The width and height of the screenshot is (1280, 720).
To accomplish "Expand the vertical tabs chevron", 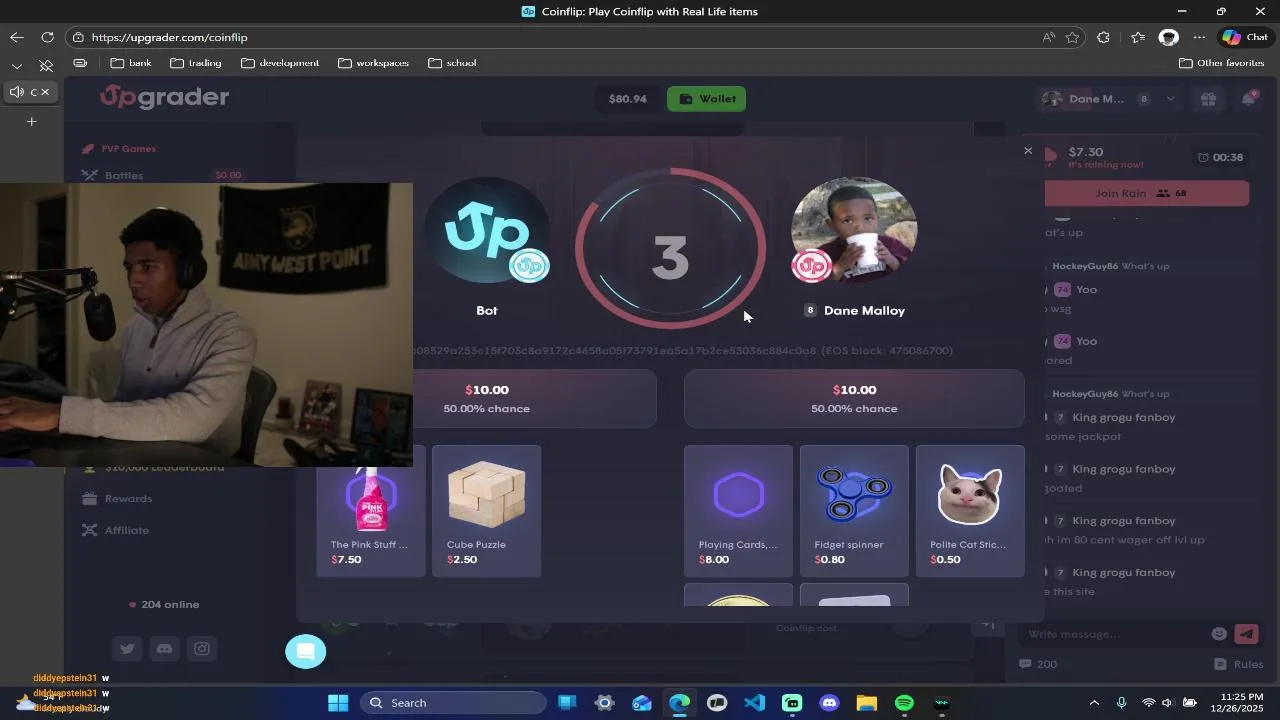I will 17,65.
